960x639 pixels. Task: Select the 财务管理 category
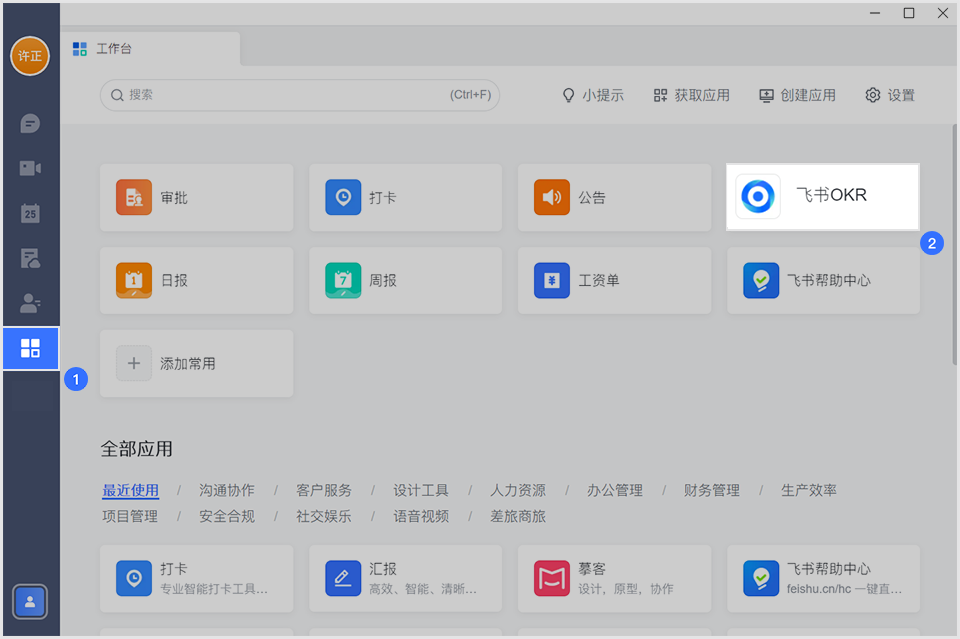click(711, 490)
